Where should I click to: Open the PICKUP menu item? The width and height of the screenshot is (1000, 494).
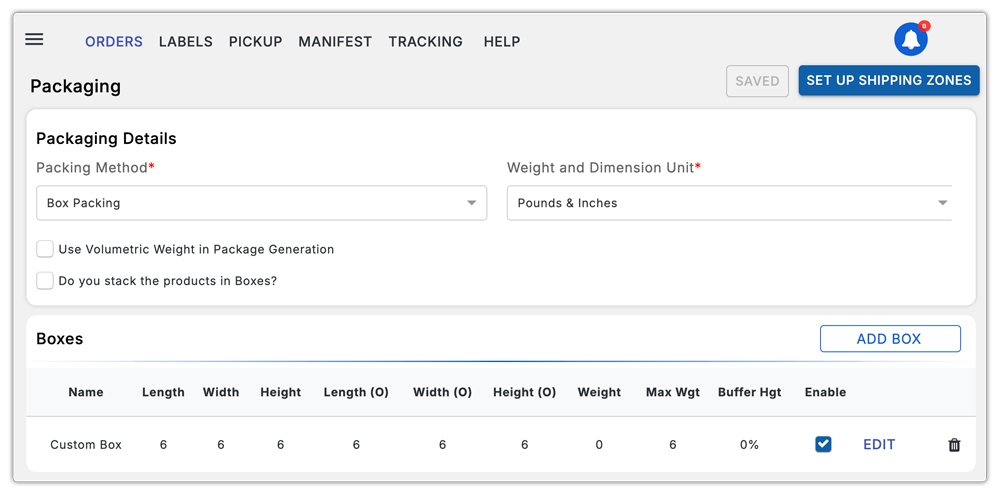256,41
